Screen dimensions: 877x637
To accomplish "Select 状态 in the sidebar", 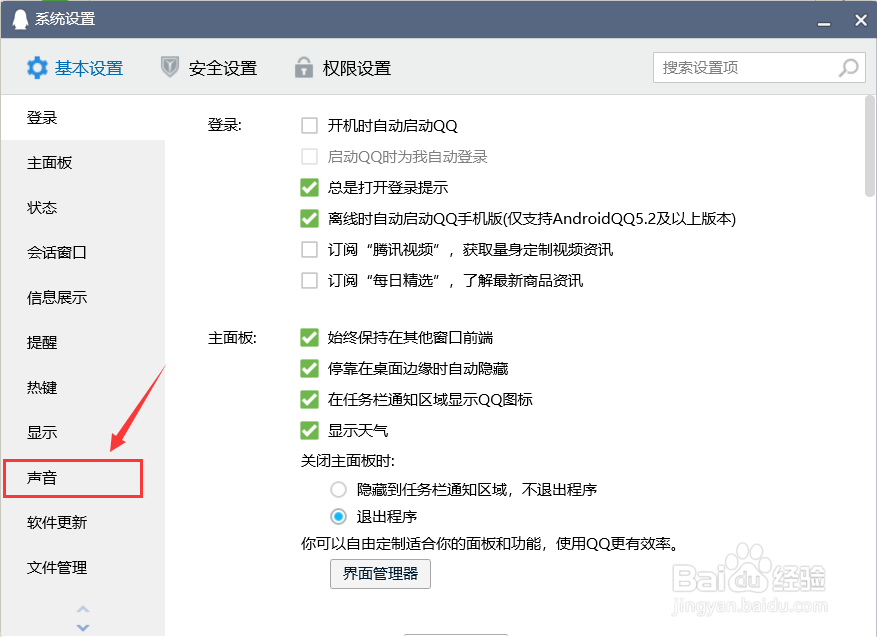I will click(x=83, y=207).
